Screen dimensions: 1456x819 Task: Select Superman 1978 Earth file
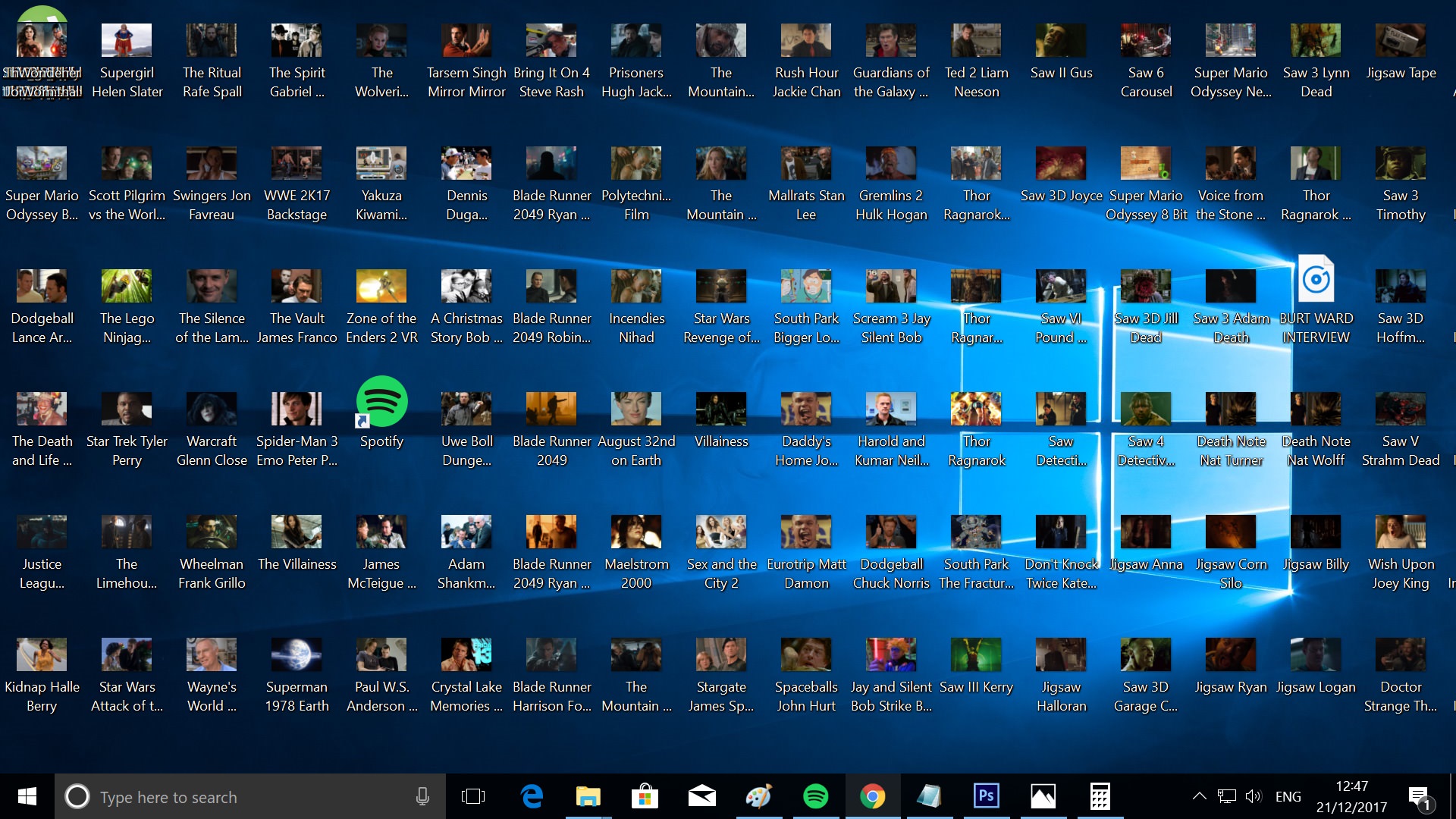click(x=297, y=676)
